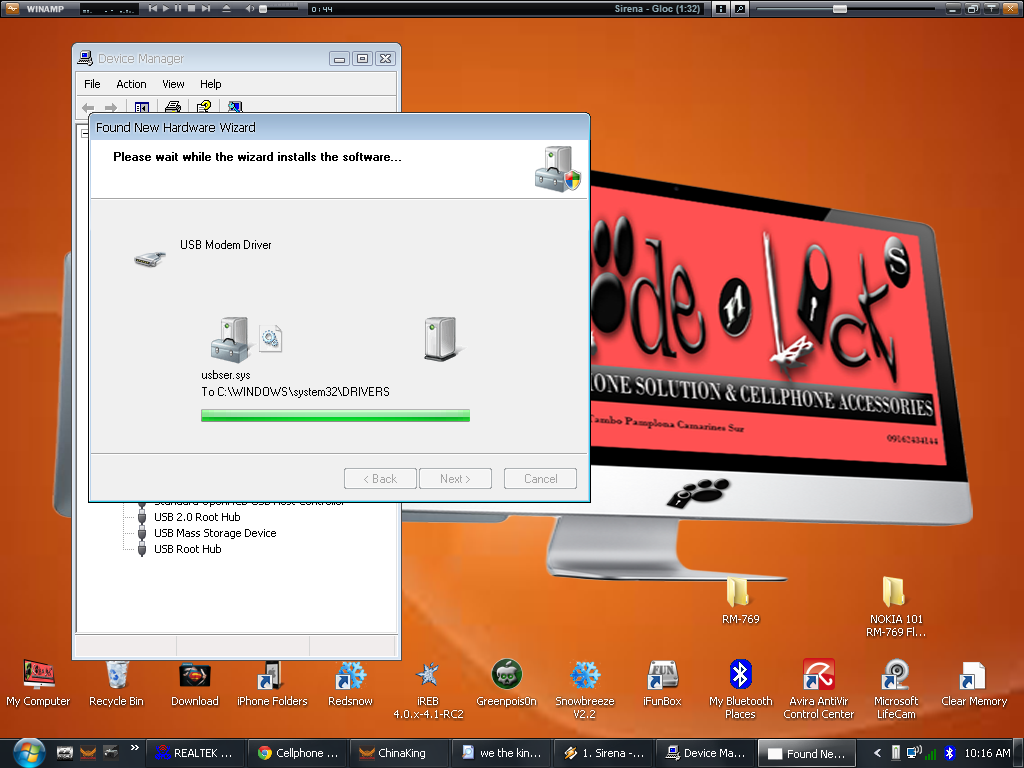Click the Winamp song title Sirena - Gloc
1024x768 pixels.
(657, 9)
